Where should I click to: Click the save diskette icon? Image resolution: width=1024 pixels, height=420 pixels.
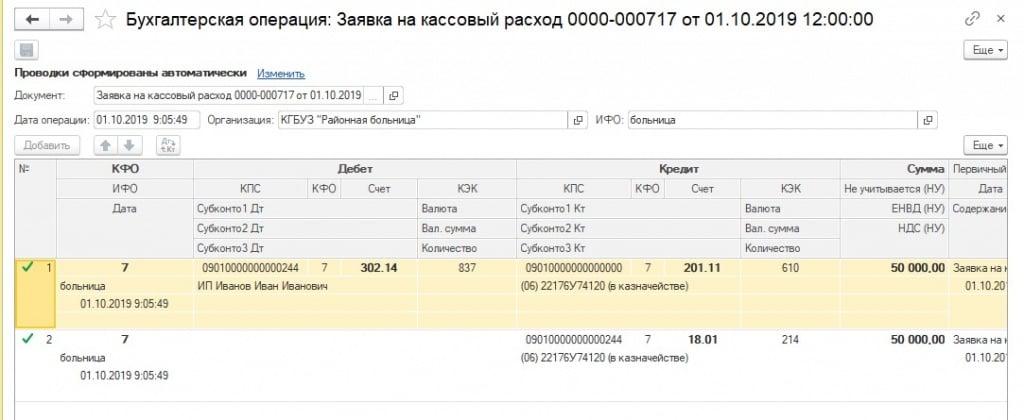(x=26, y=50)
